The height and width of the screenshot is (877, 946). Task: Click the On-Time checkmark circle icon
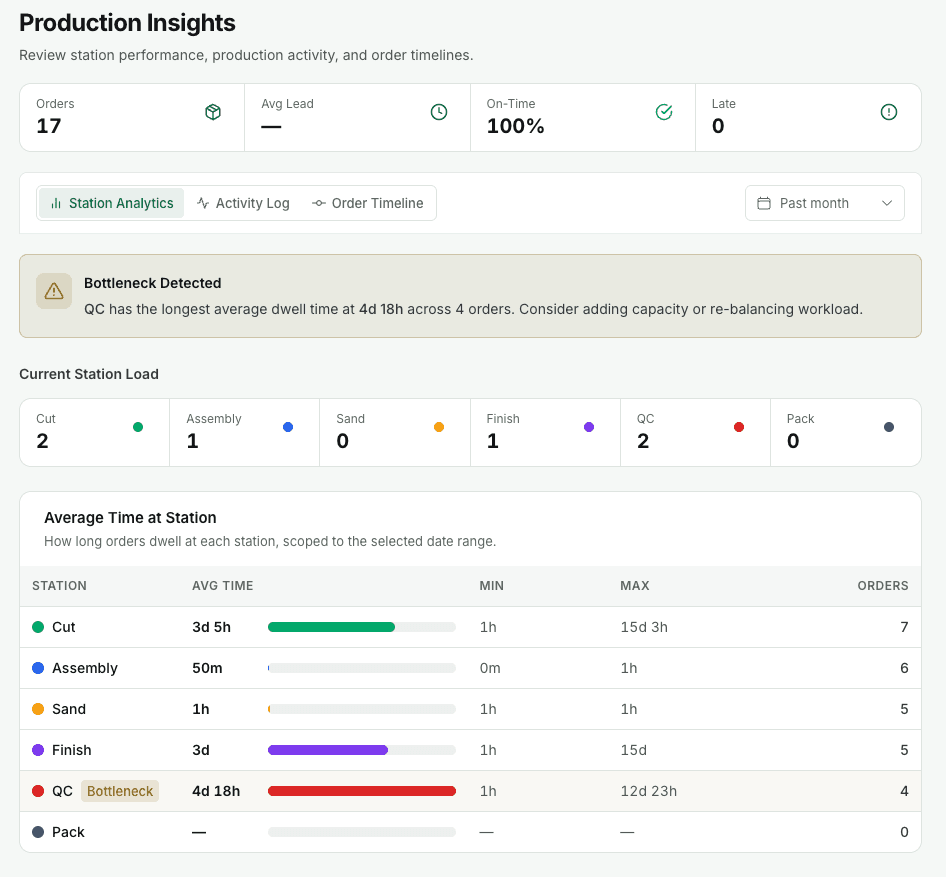(x=664, y=112)
